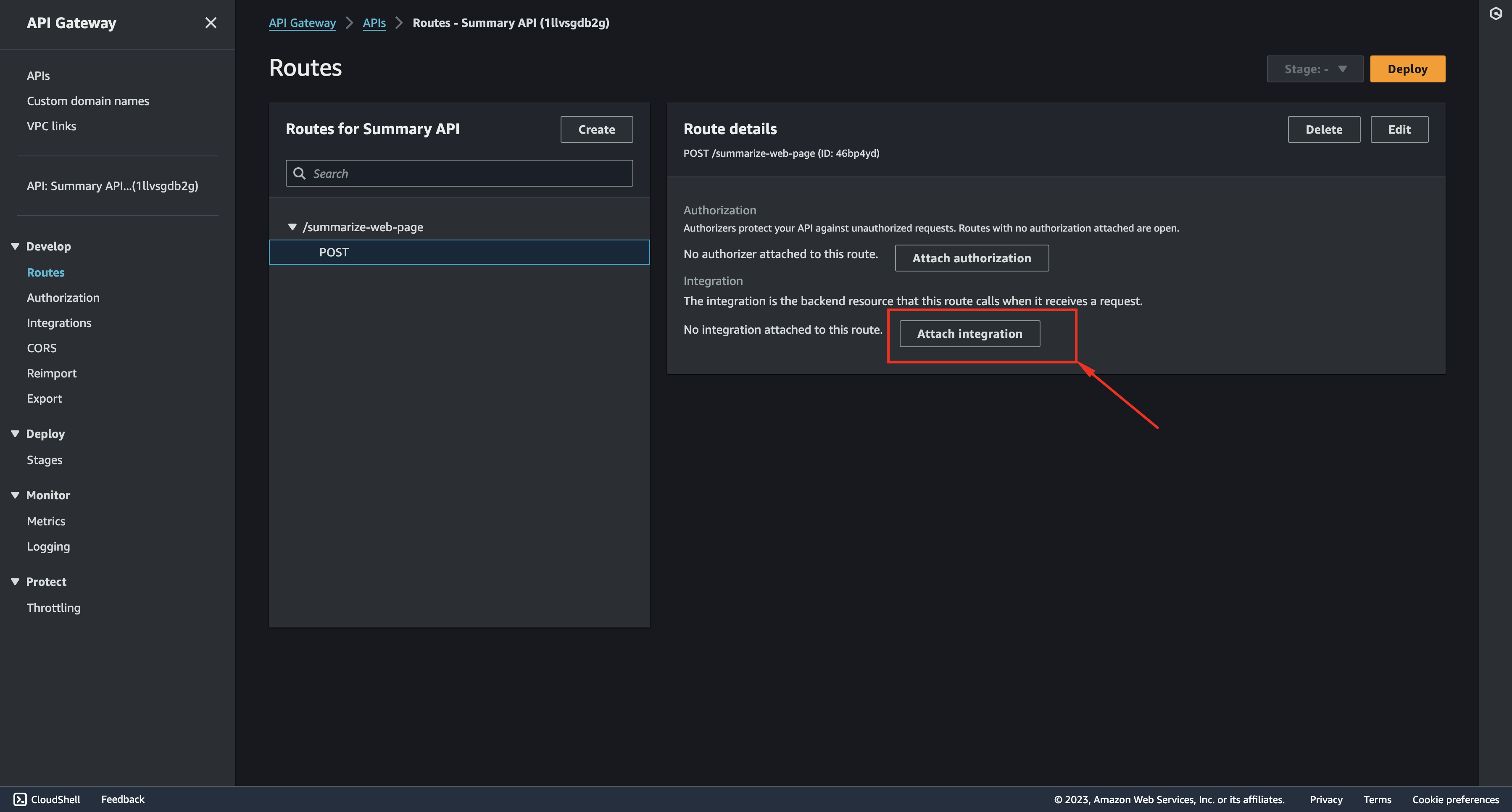Collapse the Deploy section
Image resolution: width=1512 pixels, height=812 pixels.
(x=15, y=433)
